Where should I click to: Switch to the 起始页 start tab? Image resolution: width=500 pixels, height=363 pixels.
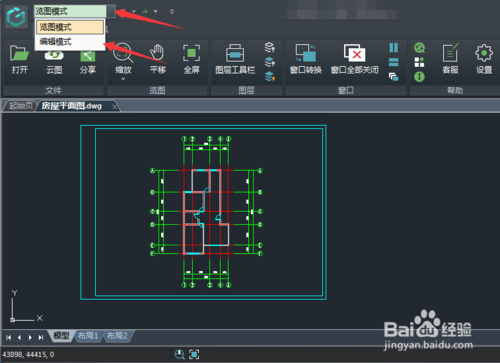click(x=20, y=106)
